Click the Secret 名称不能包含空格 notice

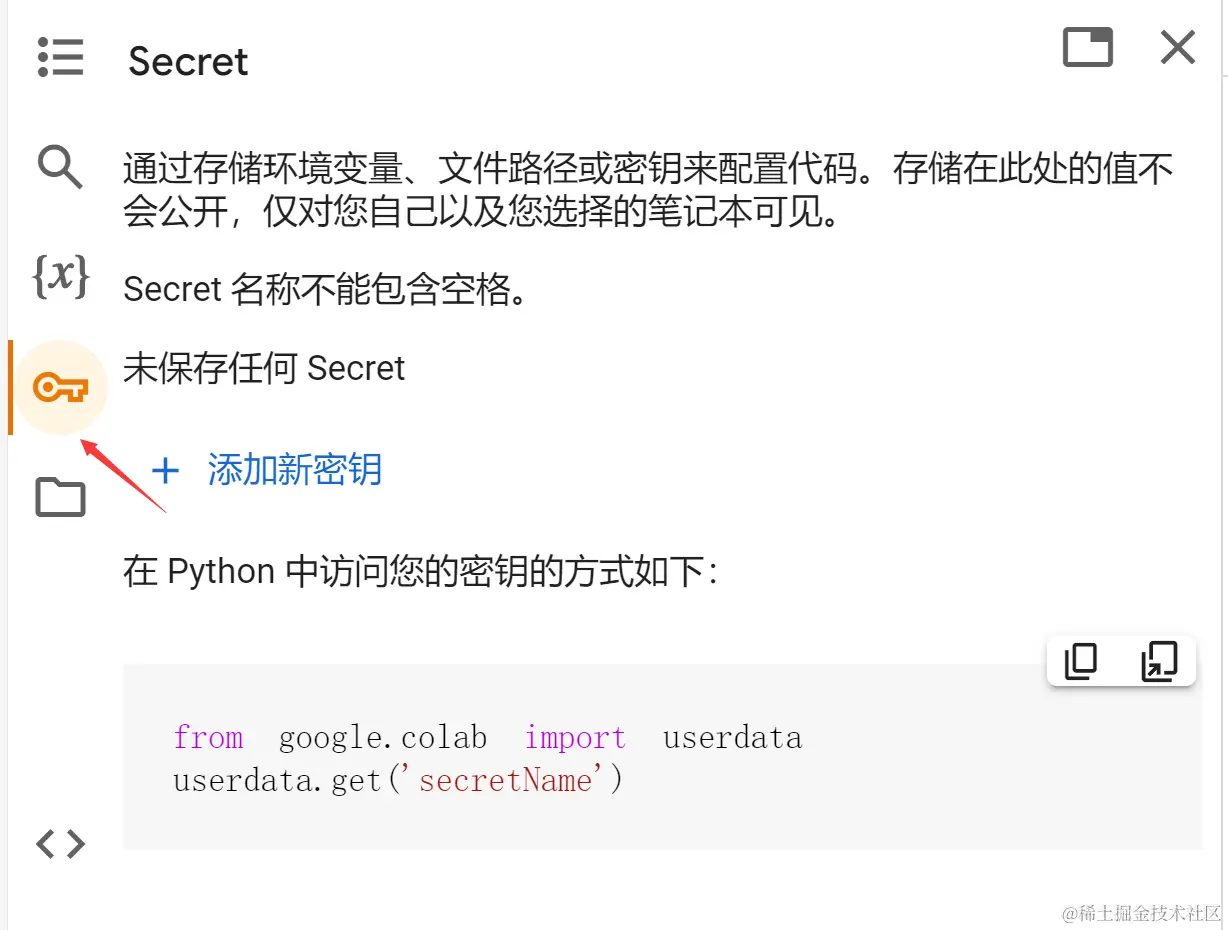[x=324, y=290]
